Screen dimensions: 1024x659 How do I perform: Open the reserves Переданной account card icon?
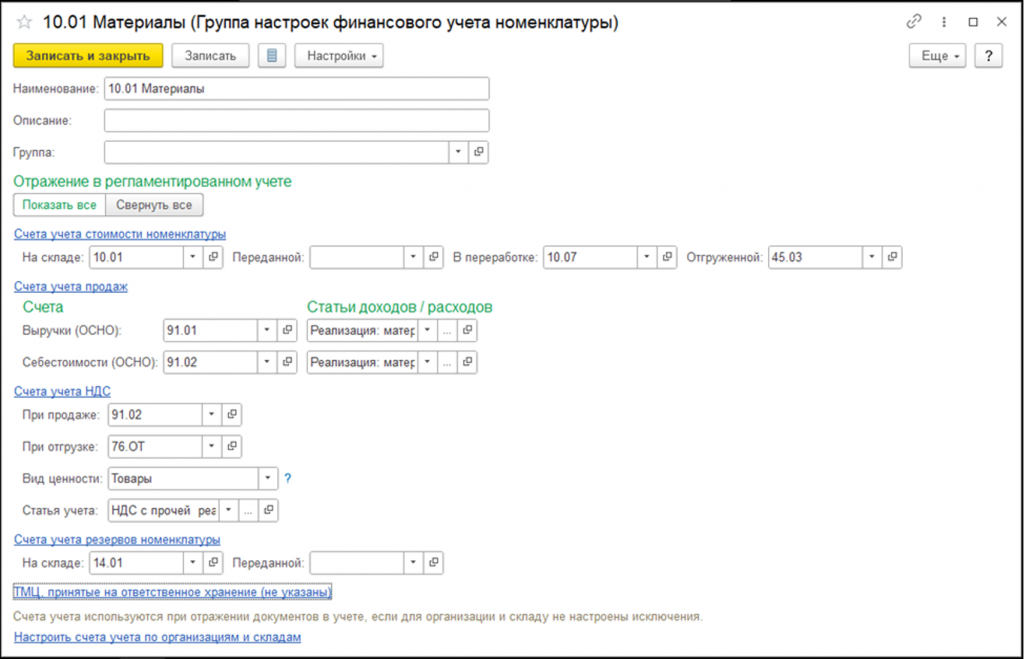tap(434, 562)
